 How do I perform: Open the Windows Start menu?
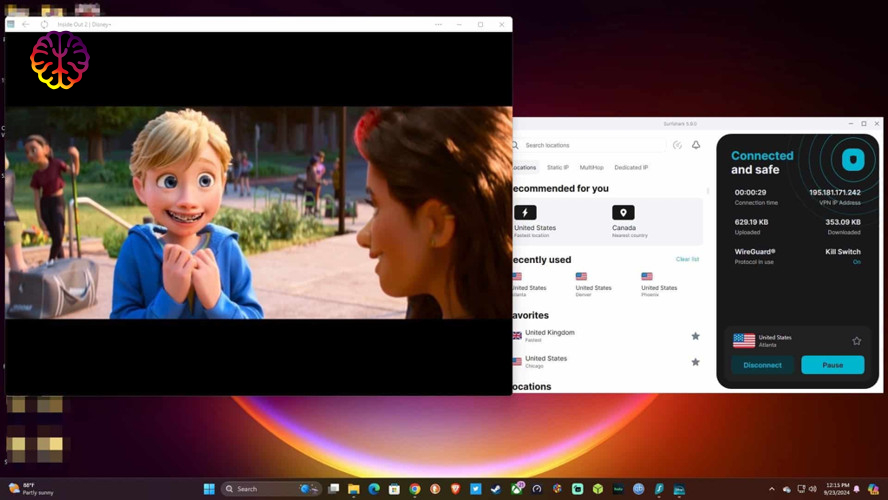coord(209,489)
